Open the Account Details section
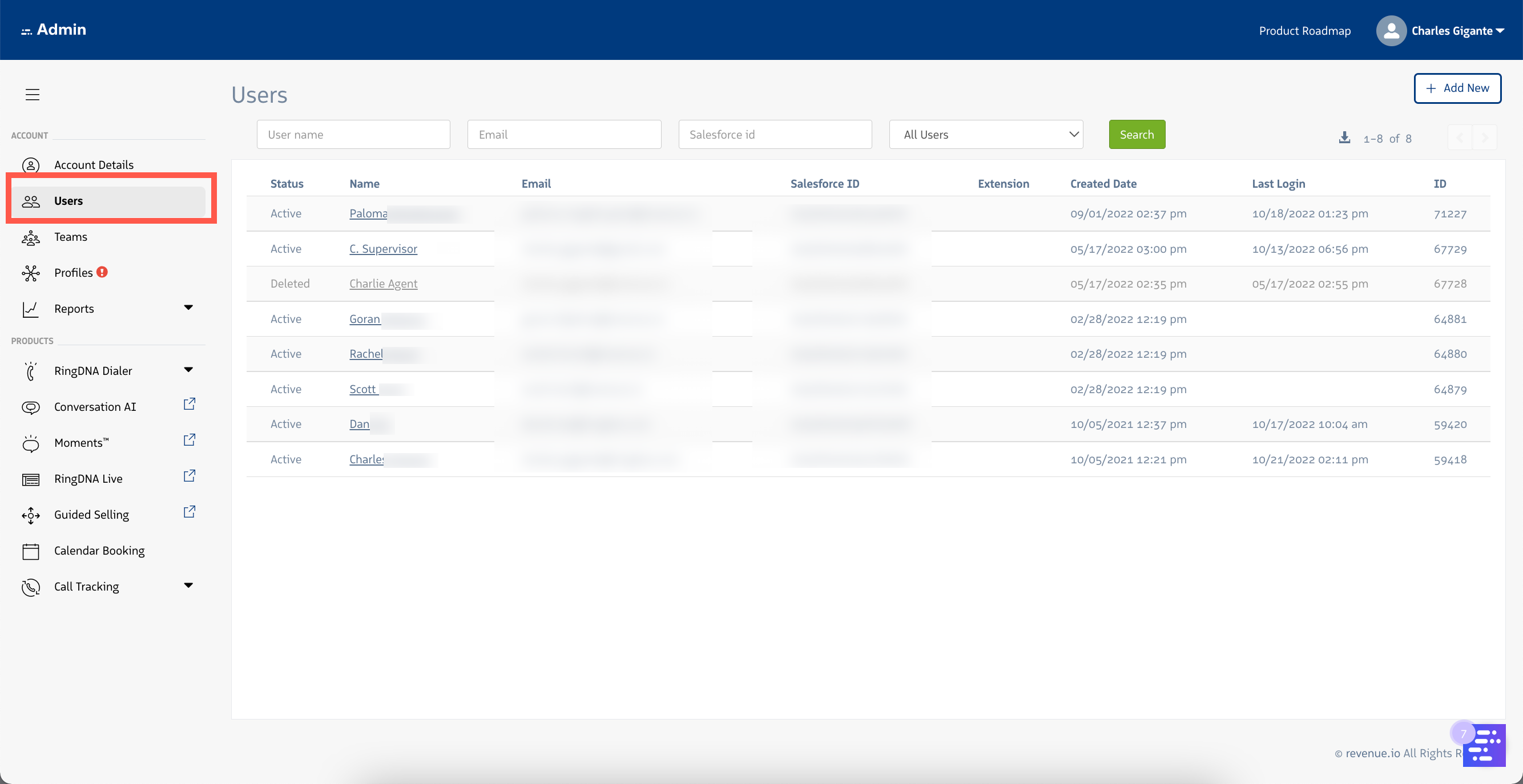The width and height of the screenshot is (1523, 784). tap(94, 165)
